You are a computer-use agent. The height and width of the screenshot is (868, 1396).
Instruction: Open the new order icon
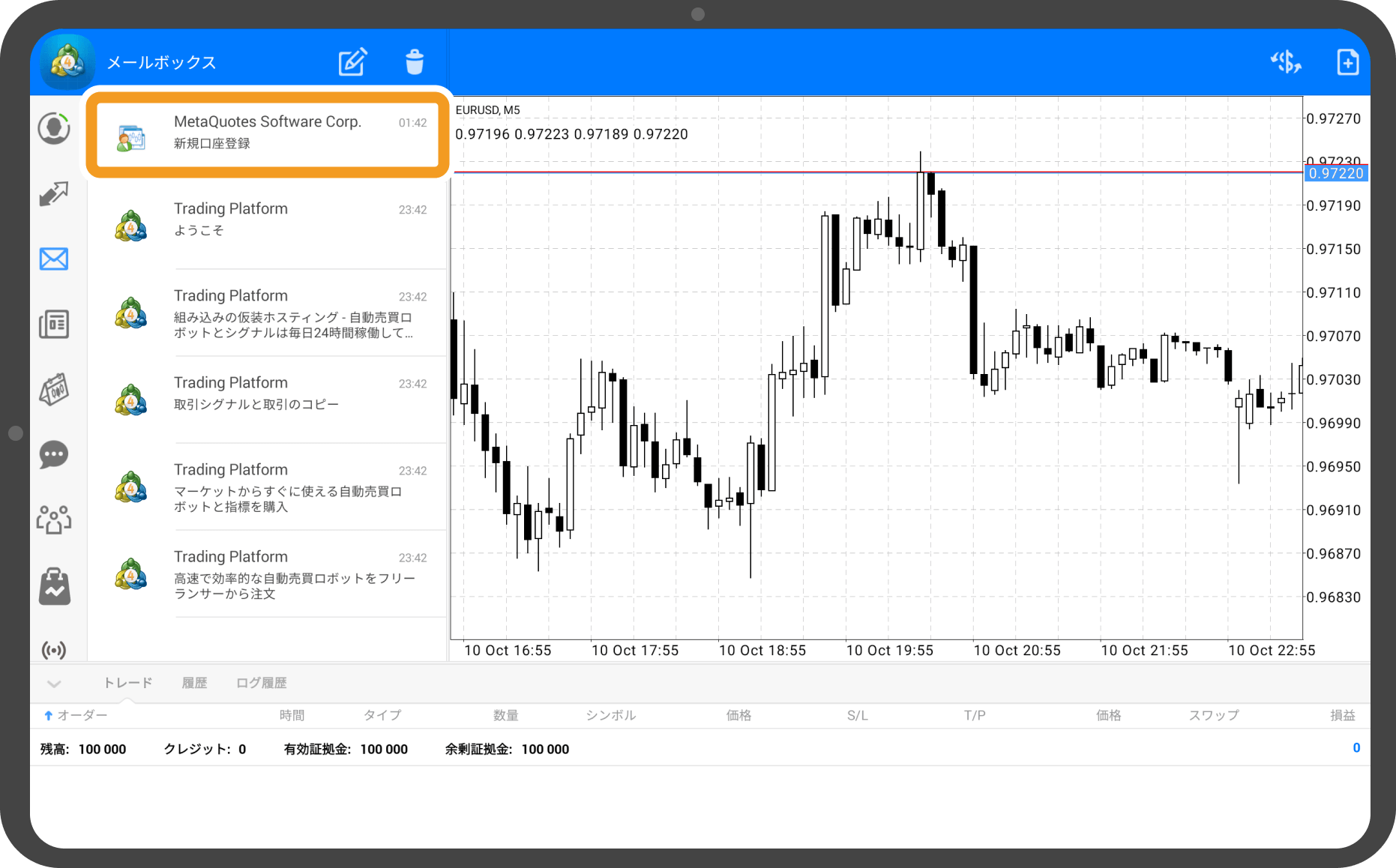point(1347,62)
